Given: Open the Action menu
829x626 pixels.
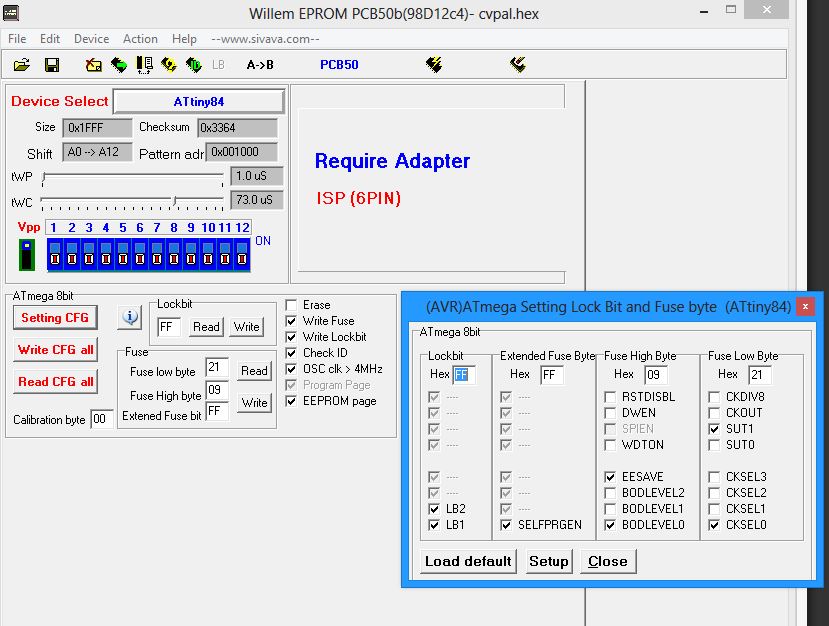Looking at the screenshot, I should [x=140, y=39].
